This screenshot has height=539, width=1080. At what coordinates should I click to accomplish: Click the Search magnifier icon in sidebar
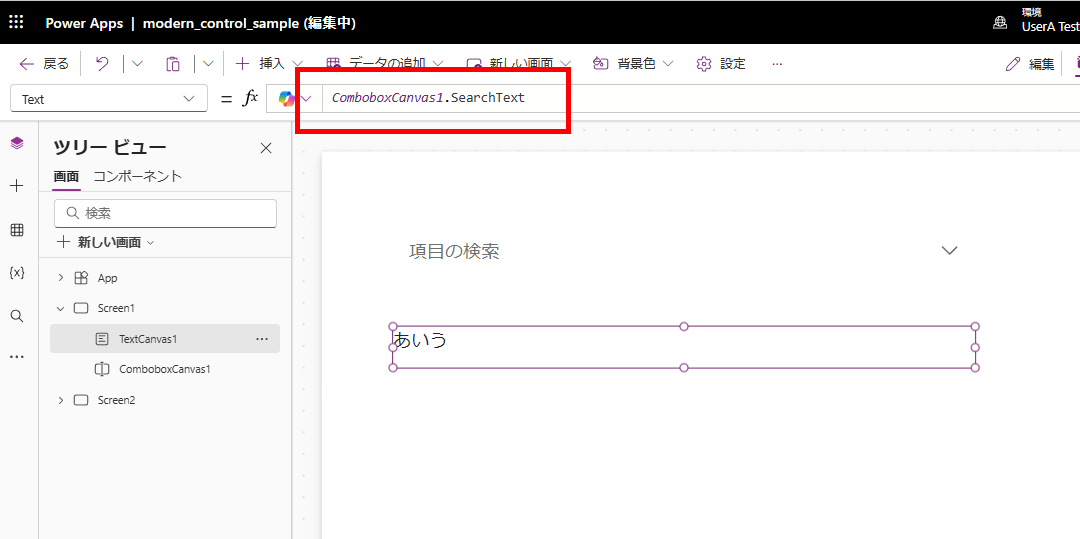tap(17, 316)
